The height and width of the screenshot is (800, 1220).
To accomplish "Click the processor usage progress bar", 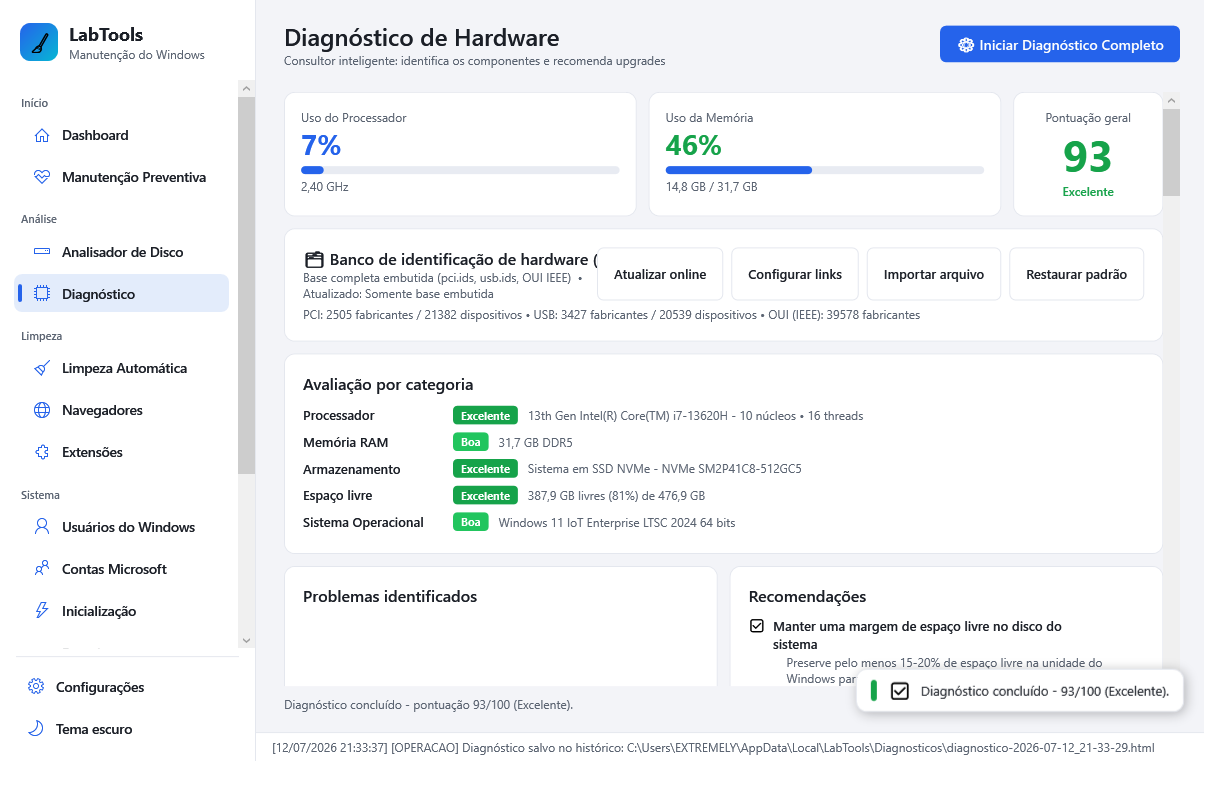I will 460,170.
